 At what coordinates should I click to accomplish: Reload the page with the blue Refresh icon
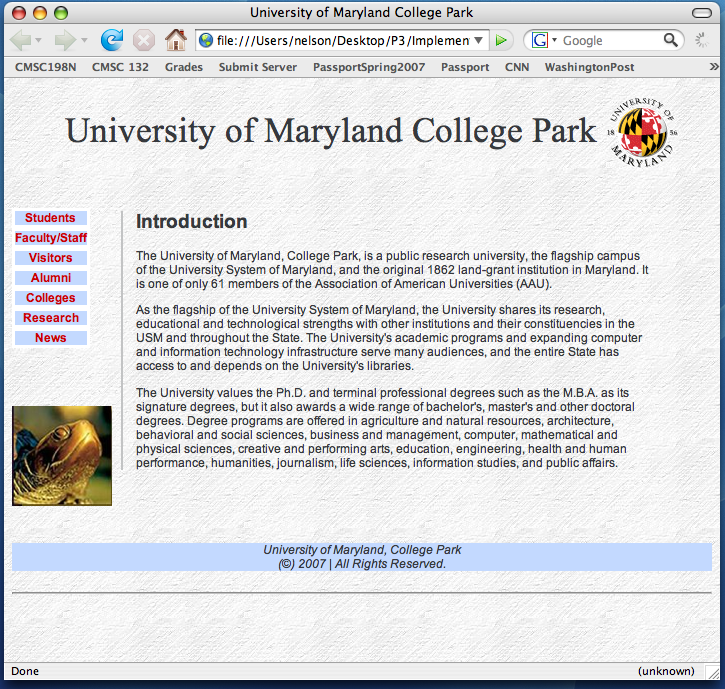click(112, 40)
